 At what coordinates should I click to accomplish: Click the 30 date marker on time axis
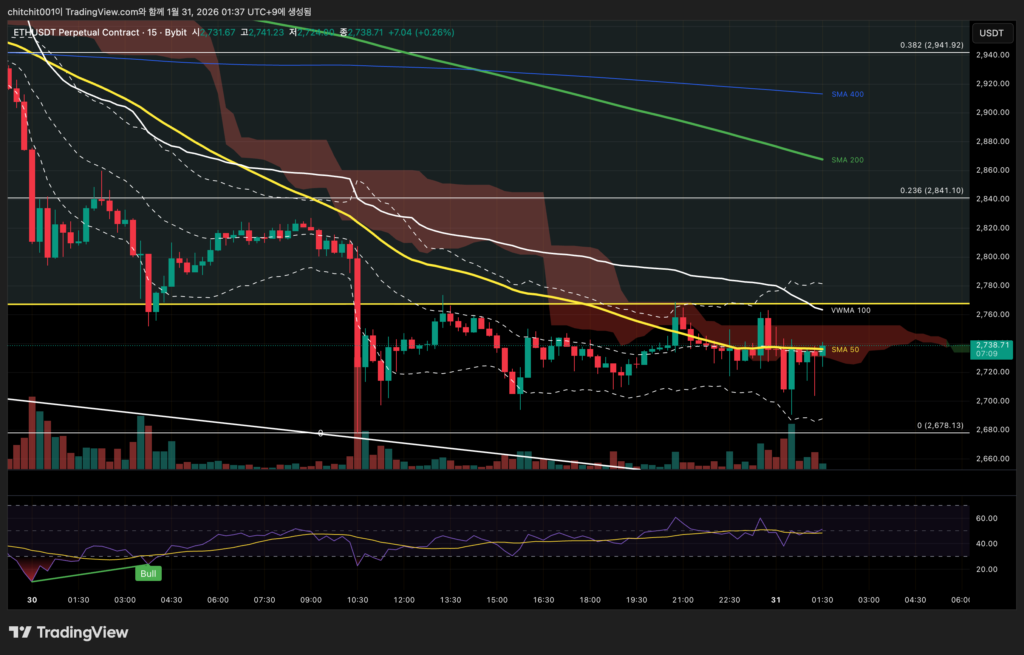31,599
